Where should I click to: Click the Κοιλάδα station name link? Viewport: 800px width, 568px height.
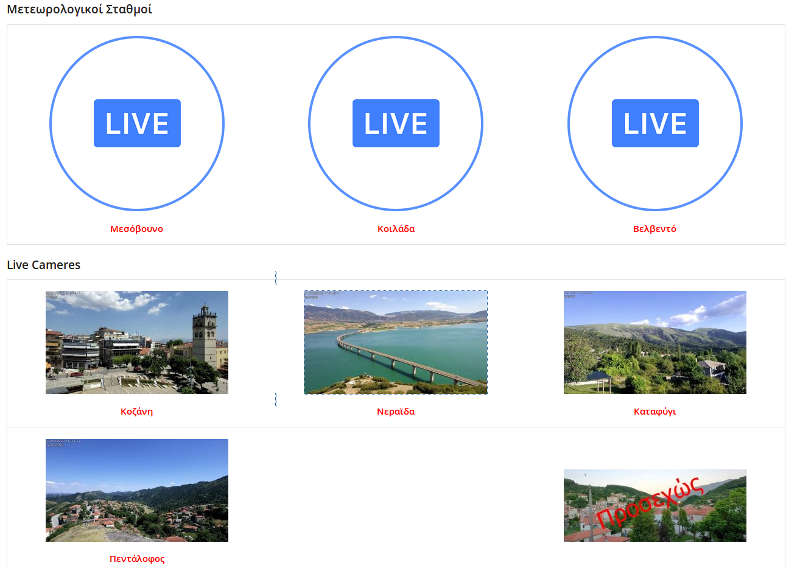coord(396,229)
